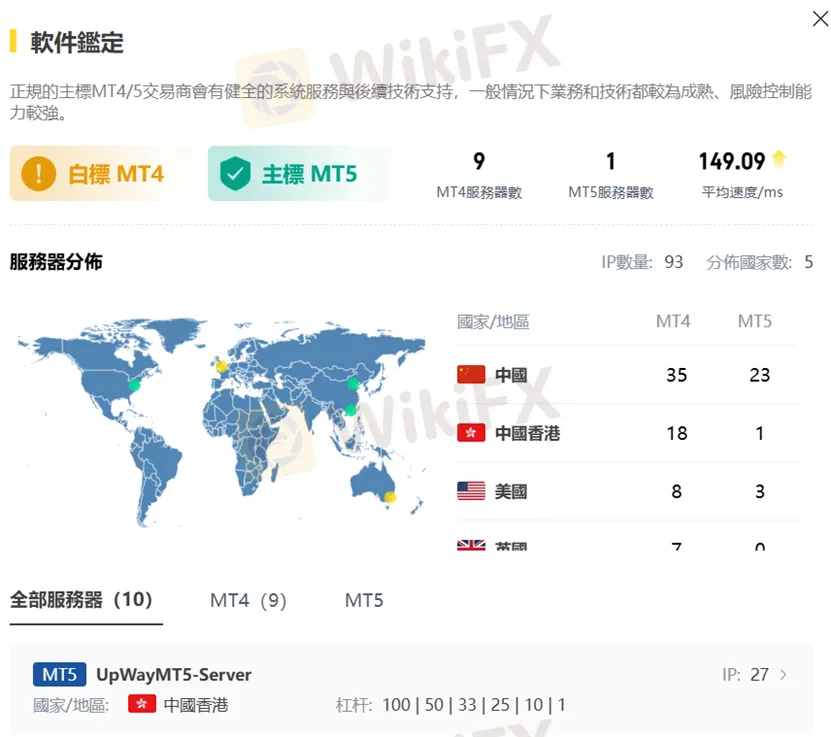Click the 服務器分佈 section heading
Screen dimensions: 831x737
pyautogui.click(x=56, y=262)
